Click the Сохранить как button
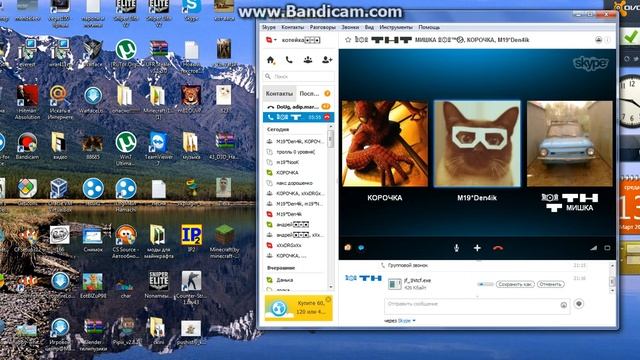 [x=515, y=284]
